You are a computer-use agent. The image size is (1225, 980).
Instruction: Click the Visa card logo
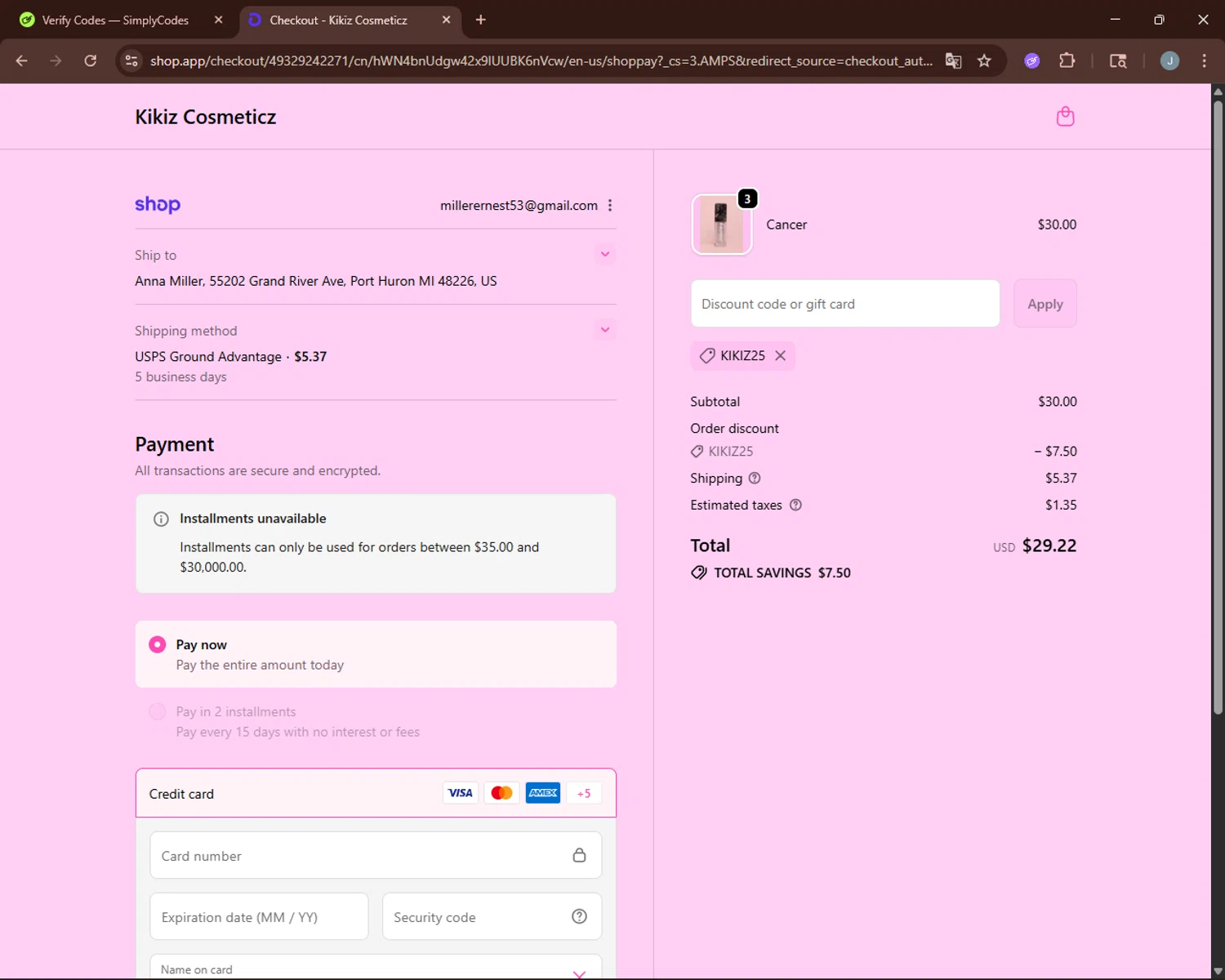tap(461, 793)
